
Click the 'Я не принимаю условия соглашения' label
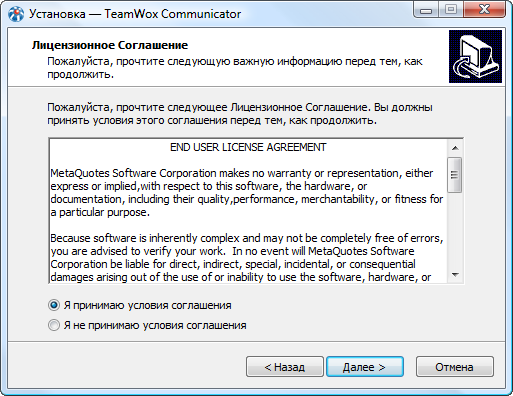(155, 325)
